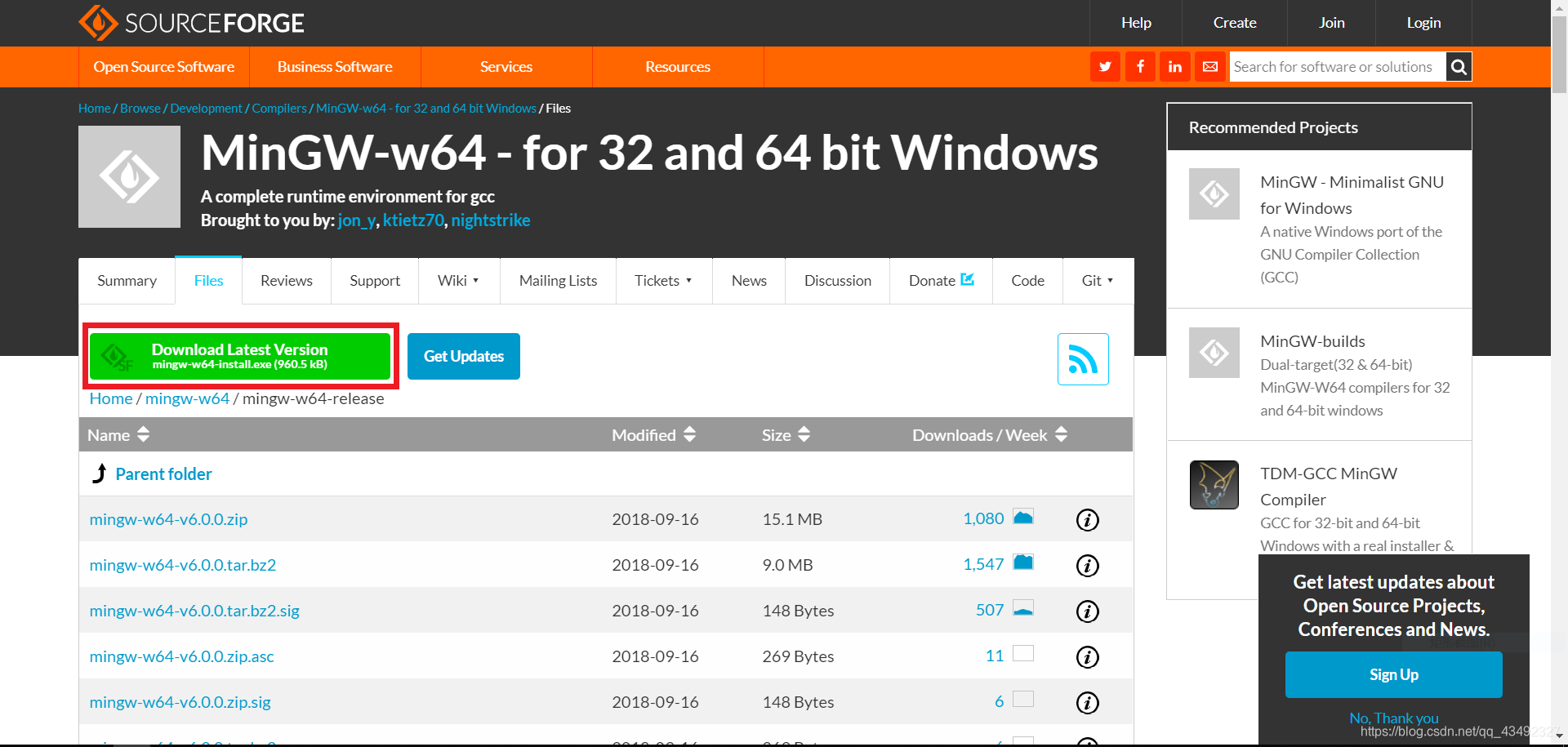Click the TDM-GCC MinGW Compiler icon
1568x747 pixels.
pos(1214,485)
